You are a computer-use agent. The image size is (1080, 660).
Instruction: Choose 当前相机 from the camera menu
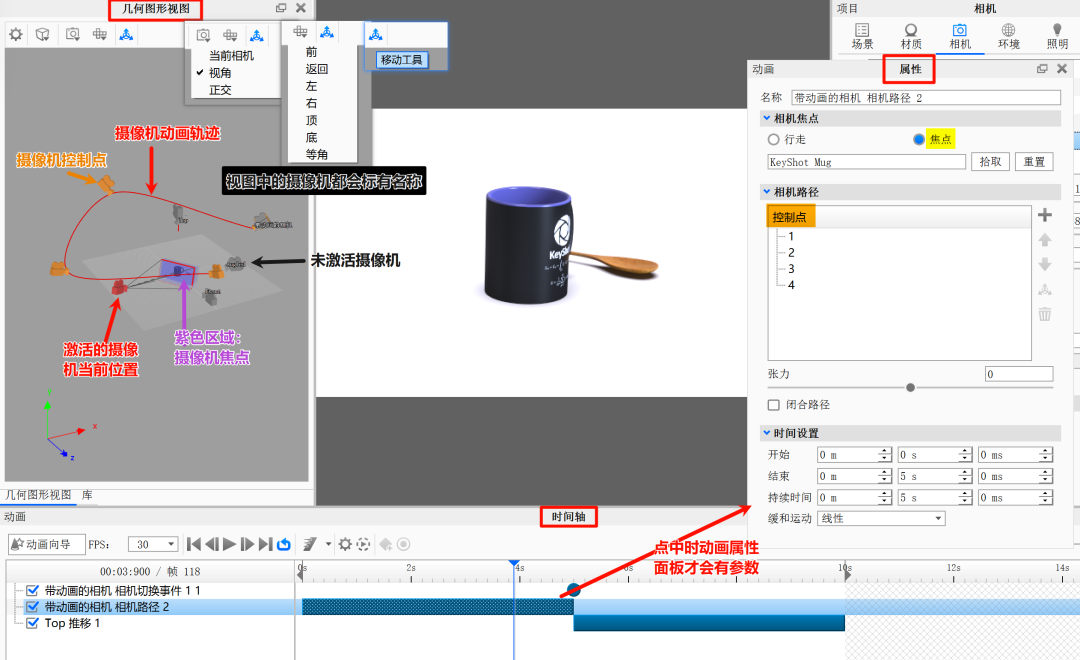[231, 55]
